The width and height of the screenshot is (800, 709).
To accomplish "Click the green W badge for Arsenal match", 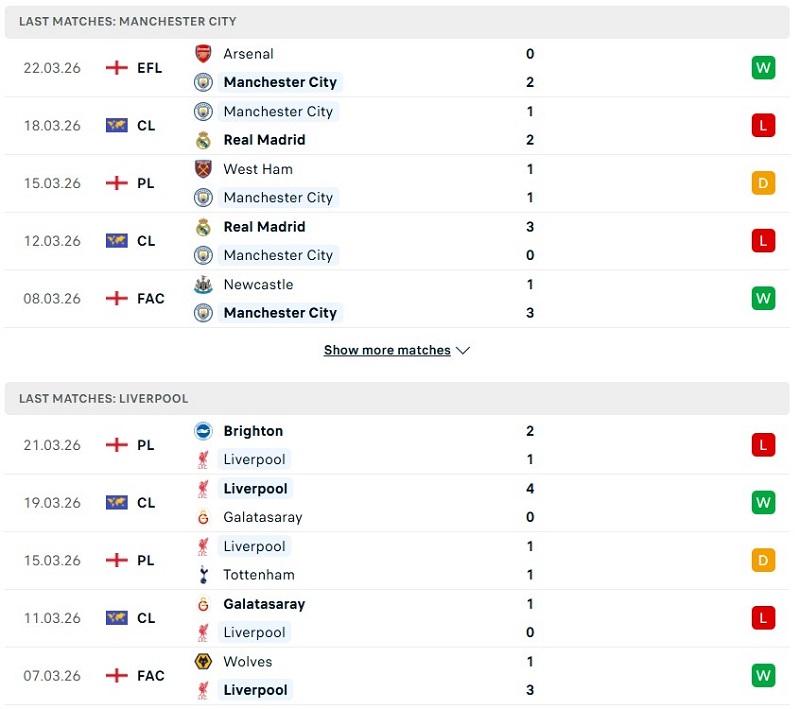I will click(763, 68).
